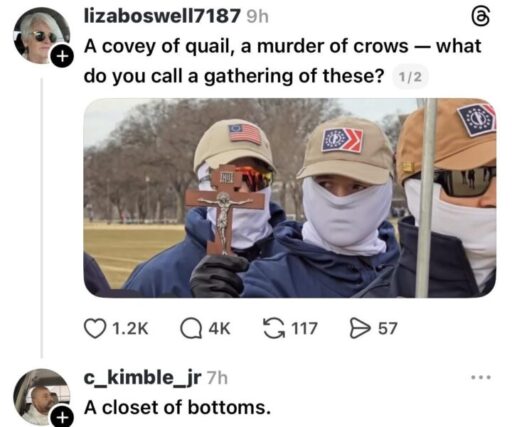512x427 pixels.
Task: Tap the 1/2 thread counter badge
Action: click(x=410, y=78)
